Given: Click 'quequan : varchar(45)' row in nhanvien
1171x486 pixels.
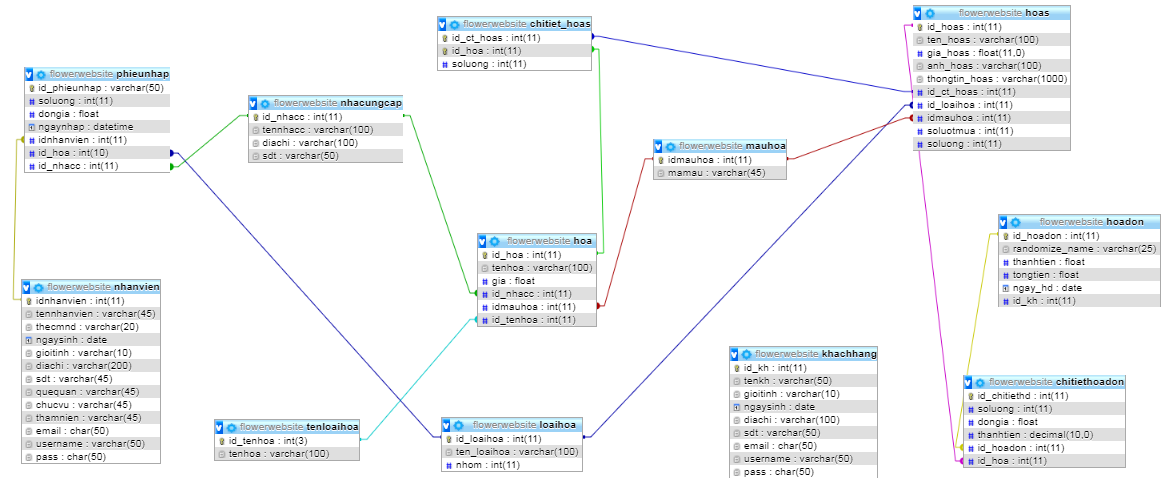Looking at the screenshot, I should coord(91,392).
